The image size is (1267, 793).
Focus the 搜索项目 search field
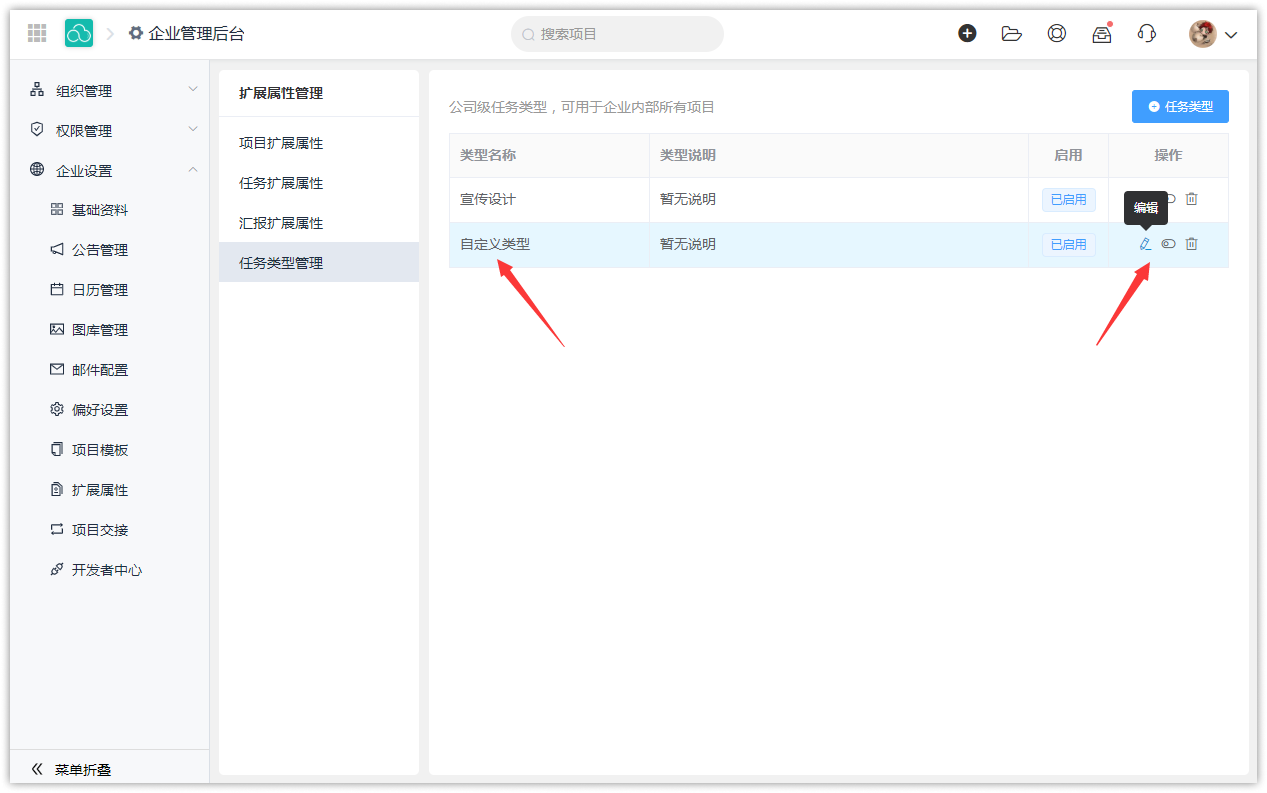pos(617,34)
